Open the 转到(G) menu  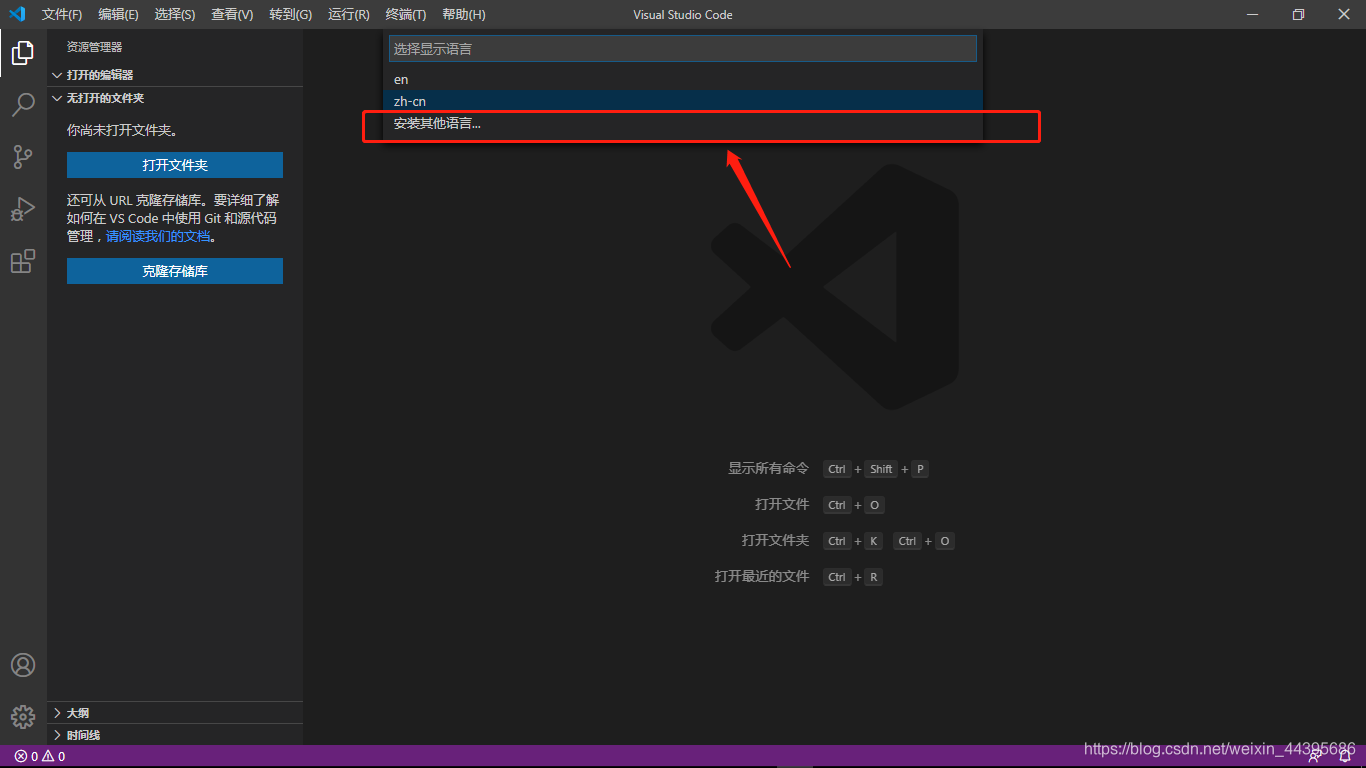tap(291, 14)
